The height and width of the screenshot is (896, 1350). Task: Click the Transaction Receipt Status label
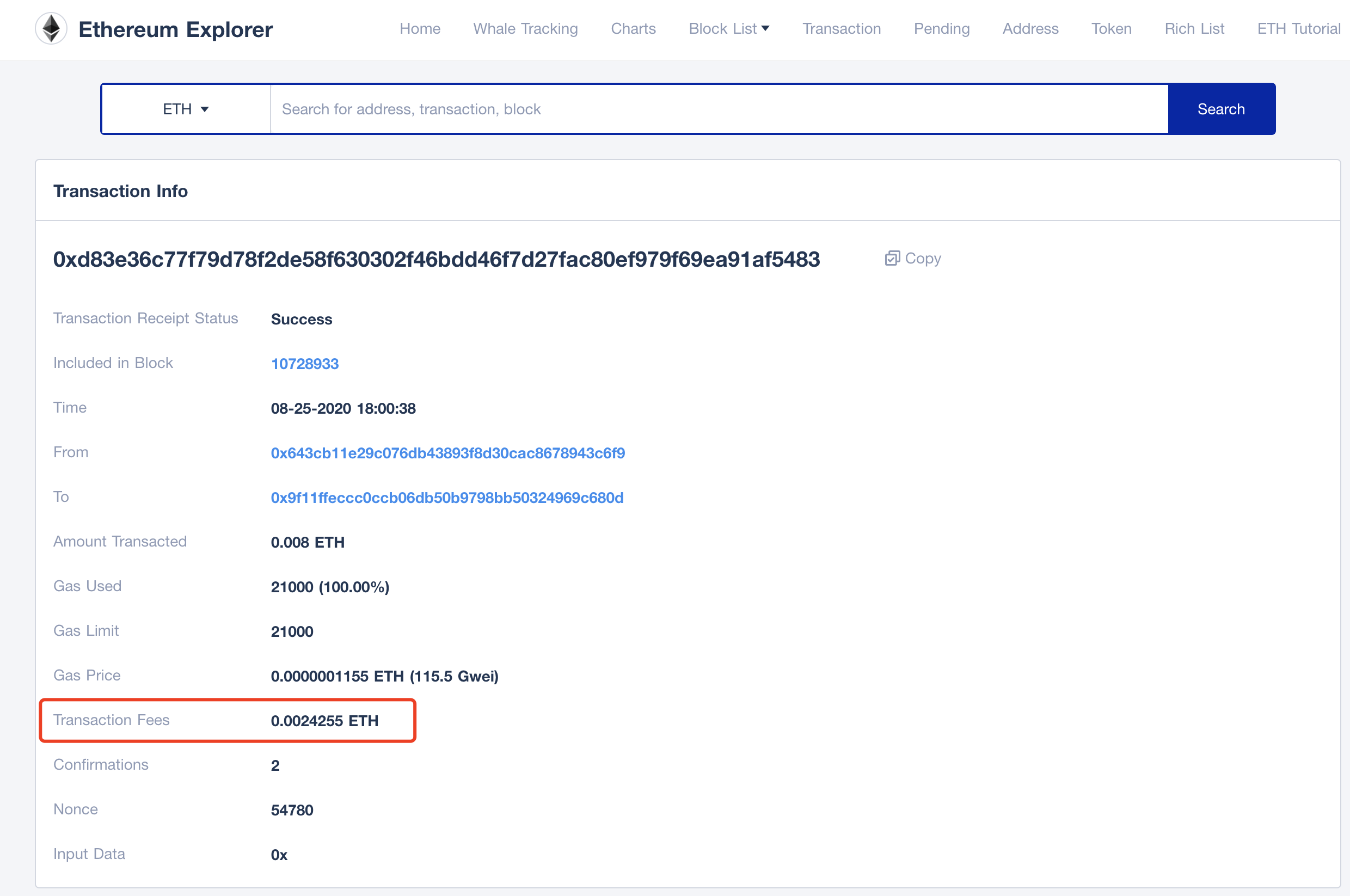tap(146, 318)
